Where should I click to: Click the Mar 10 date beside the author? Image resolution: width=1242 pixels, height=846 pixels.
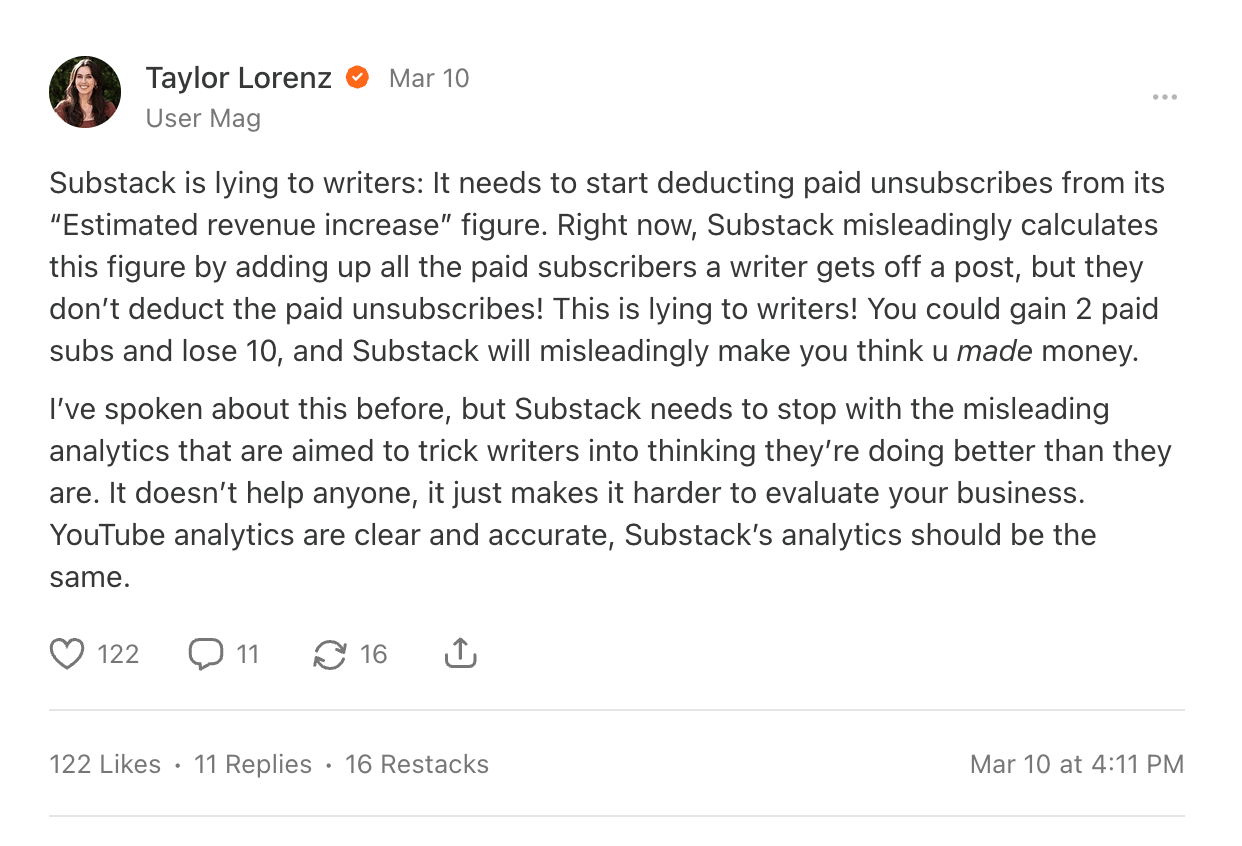(429, 78)
